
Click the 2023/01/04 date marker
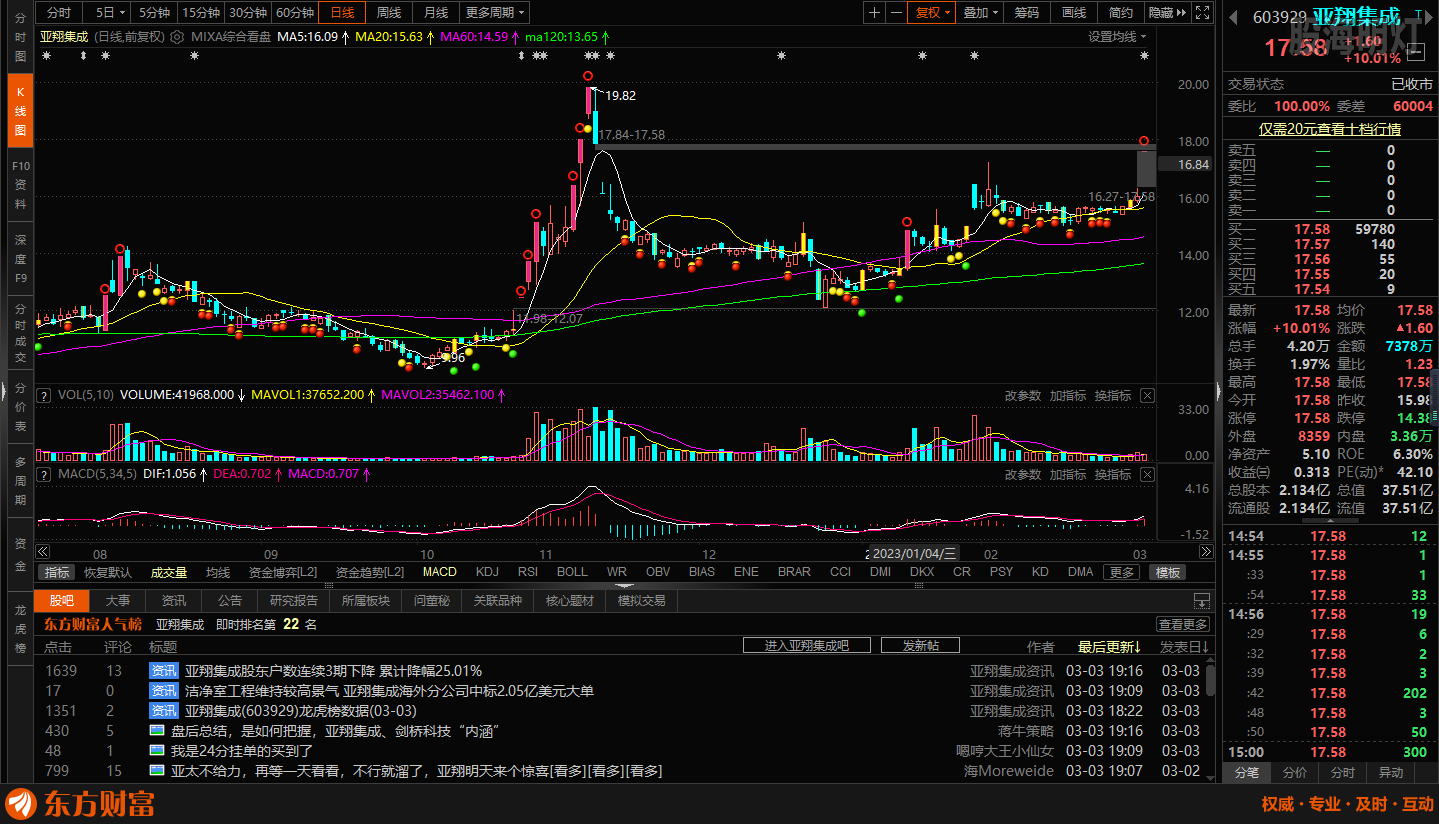pos(913,553)
